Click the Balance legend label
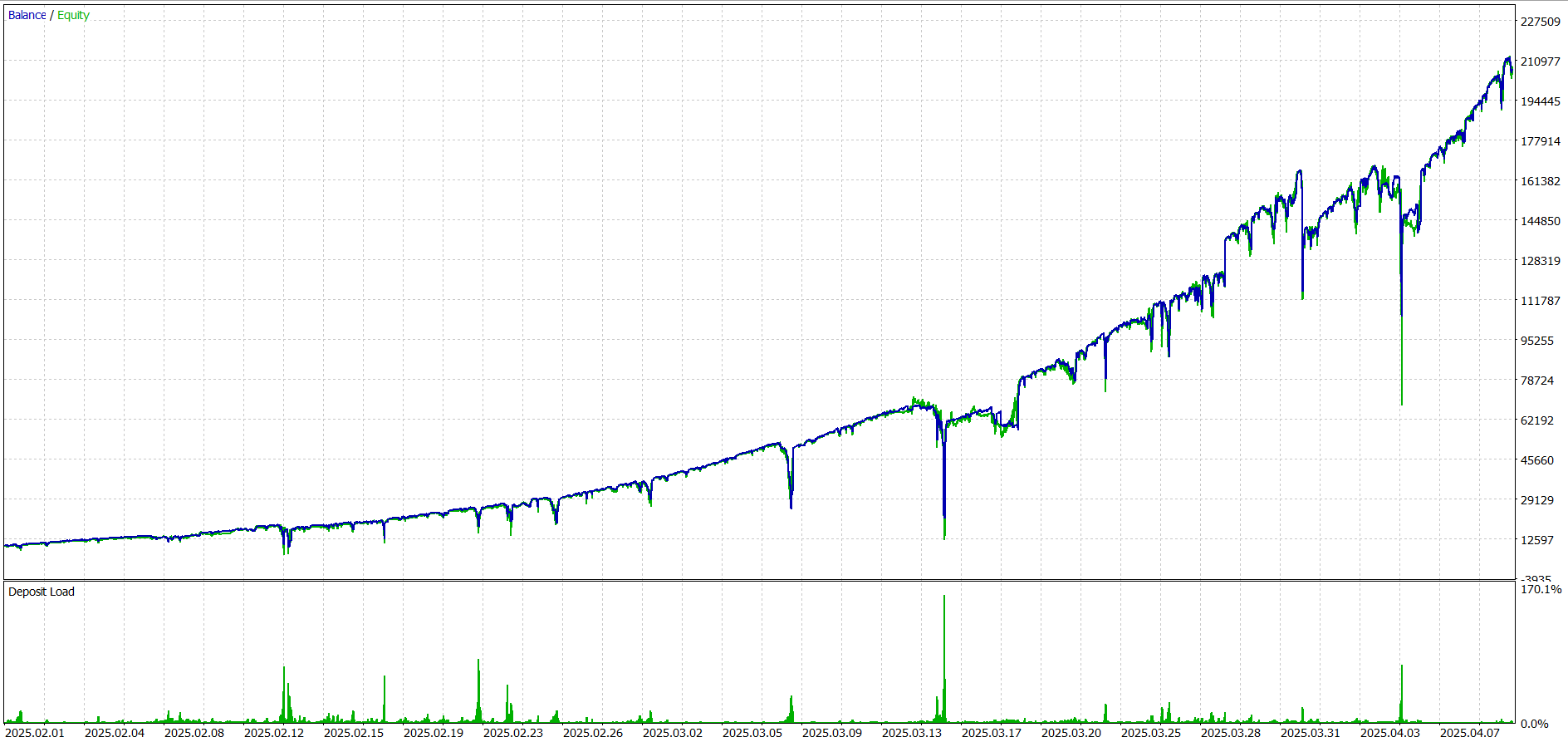Image resolution: width=1568 pixels, height=737 pixels. 27,15
